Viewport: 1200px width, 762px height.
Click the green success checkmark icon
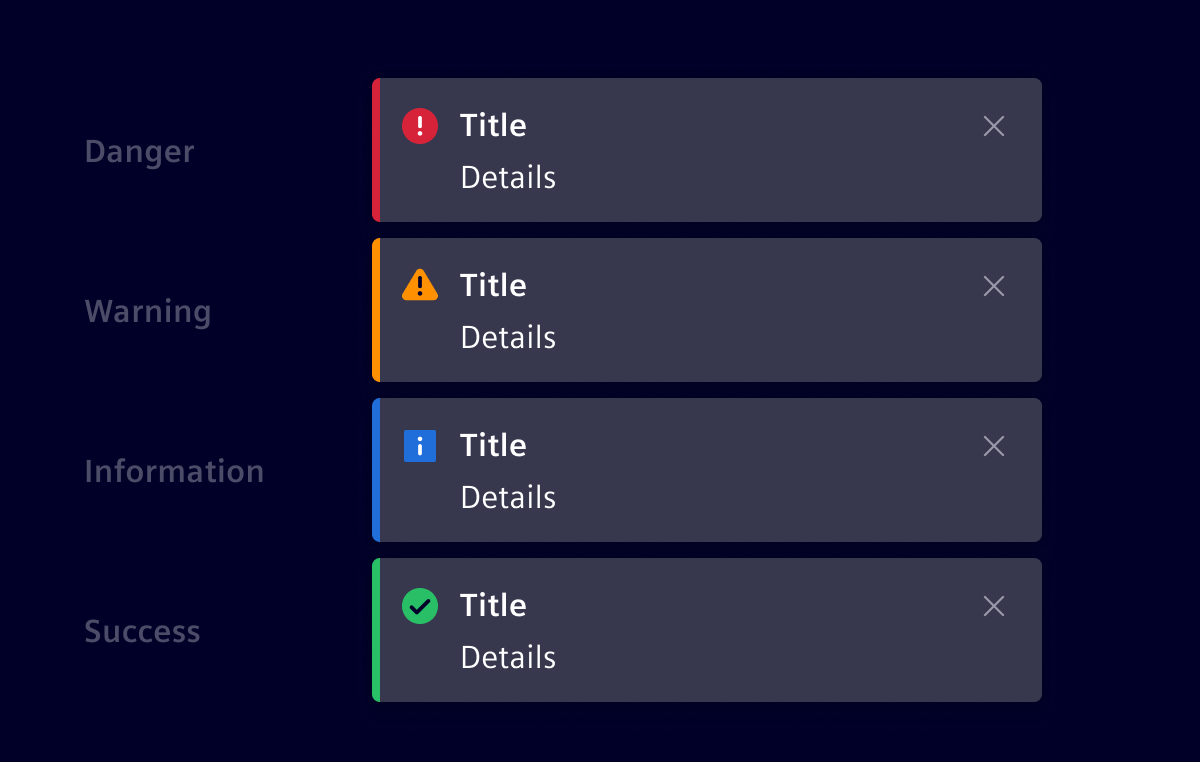420,606
